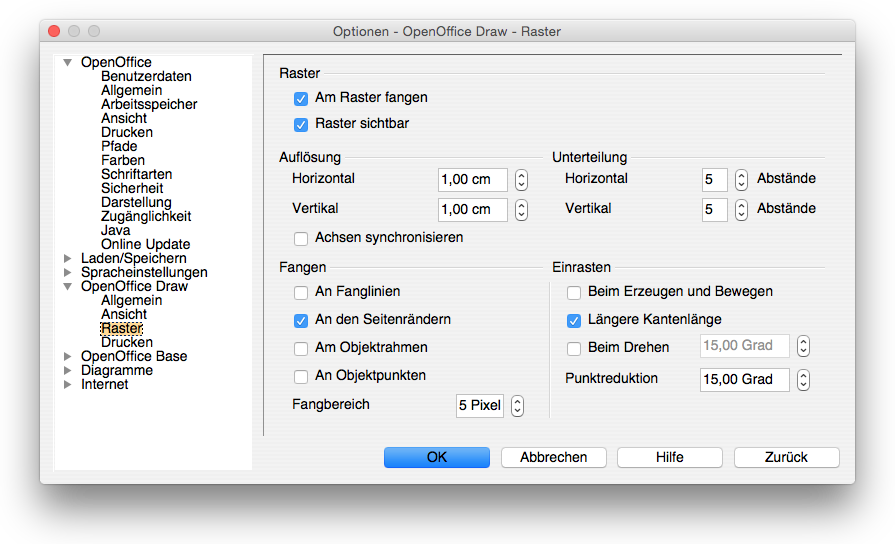Check Beim Erzeugen und Bewegen

574,293
